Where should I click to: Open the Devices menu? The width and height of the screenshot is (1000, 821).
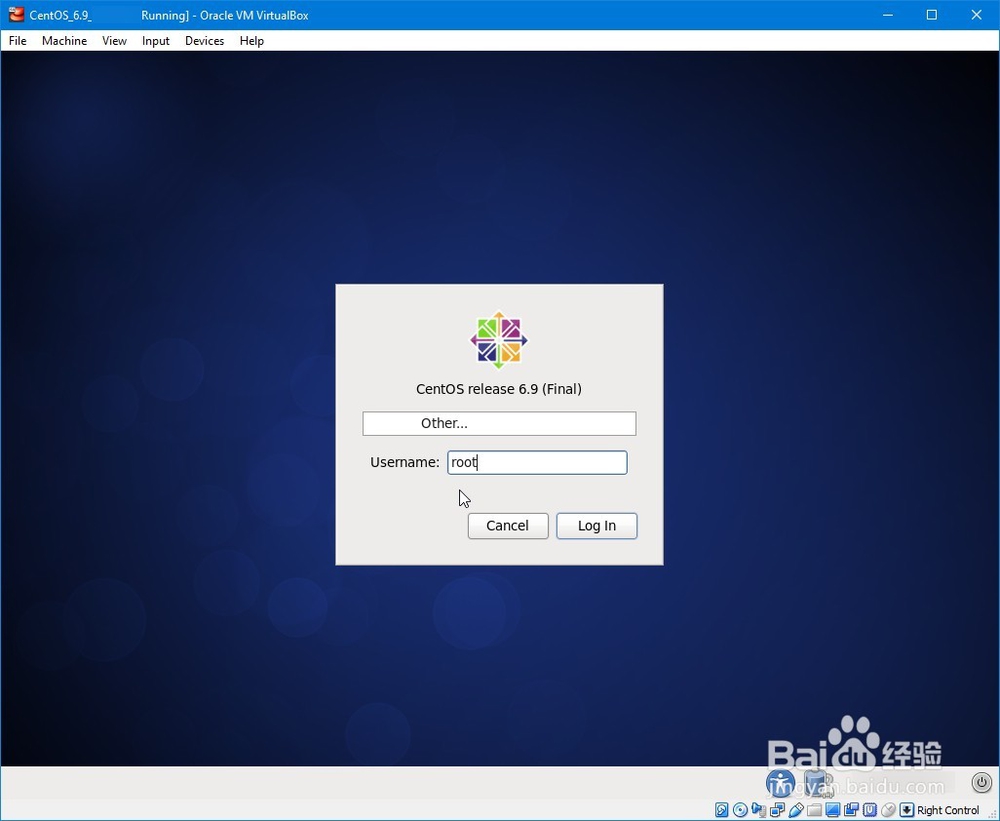[205, 41]
